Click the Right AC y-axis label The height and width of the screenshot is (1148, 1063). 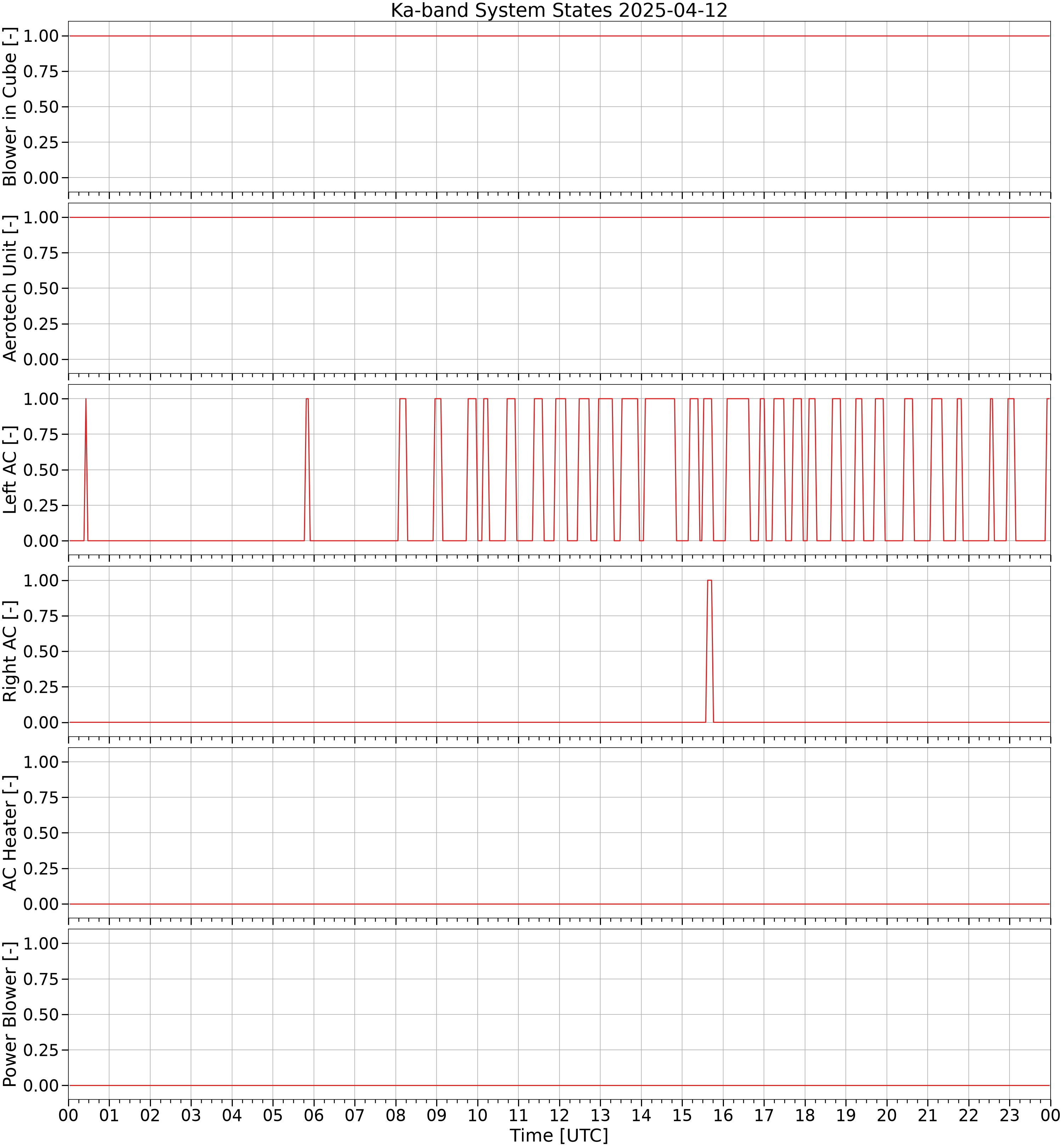[10, 651]
